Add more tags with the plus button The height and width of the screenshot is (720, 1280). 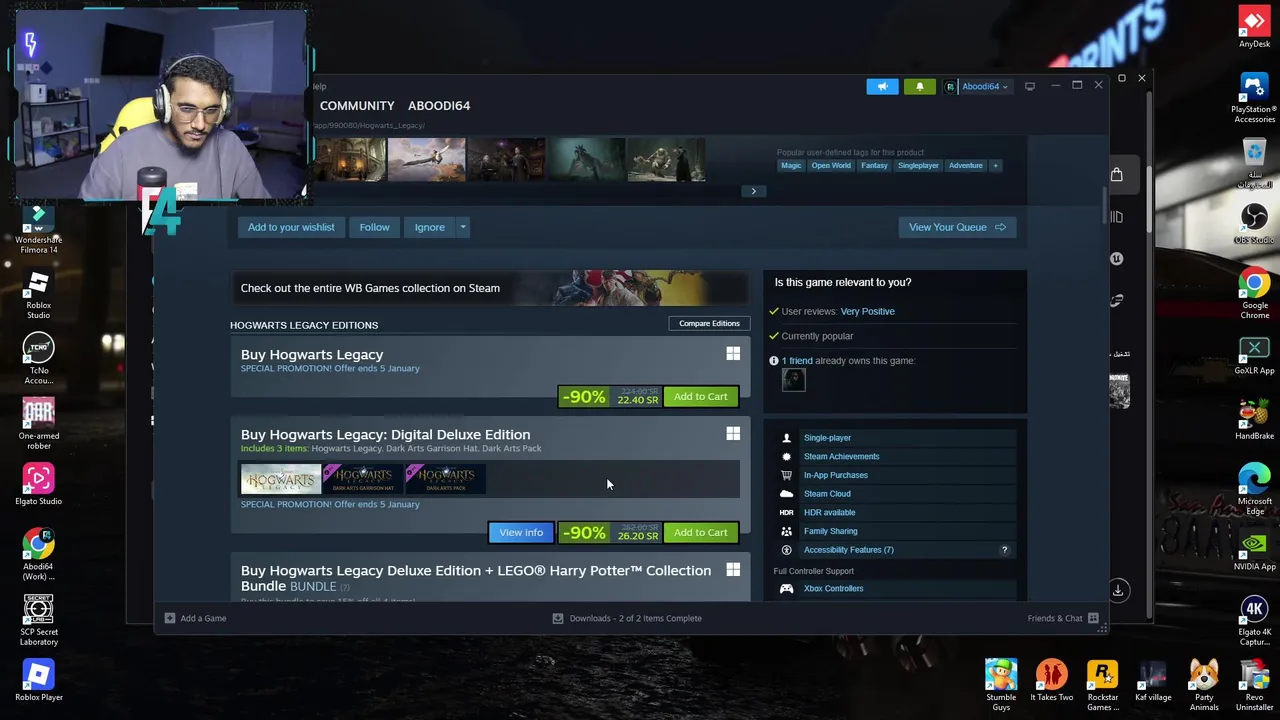(x=995, y=166)
